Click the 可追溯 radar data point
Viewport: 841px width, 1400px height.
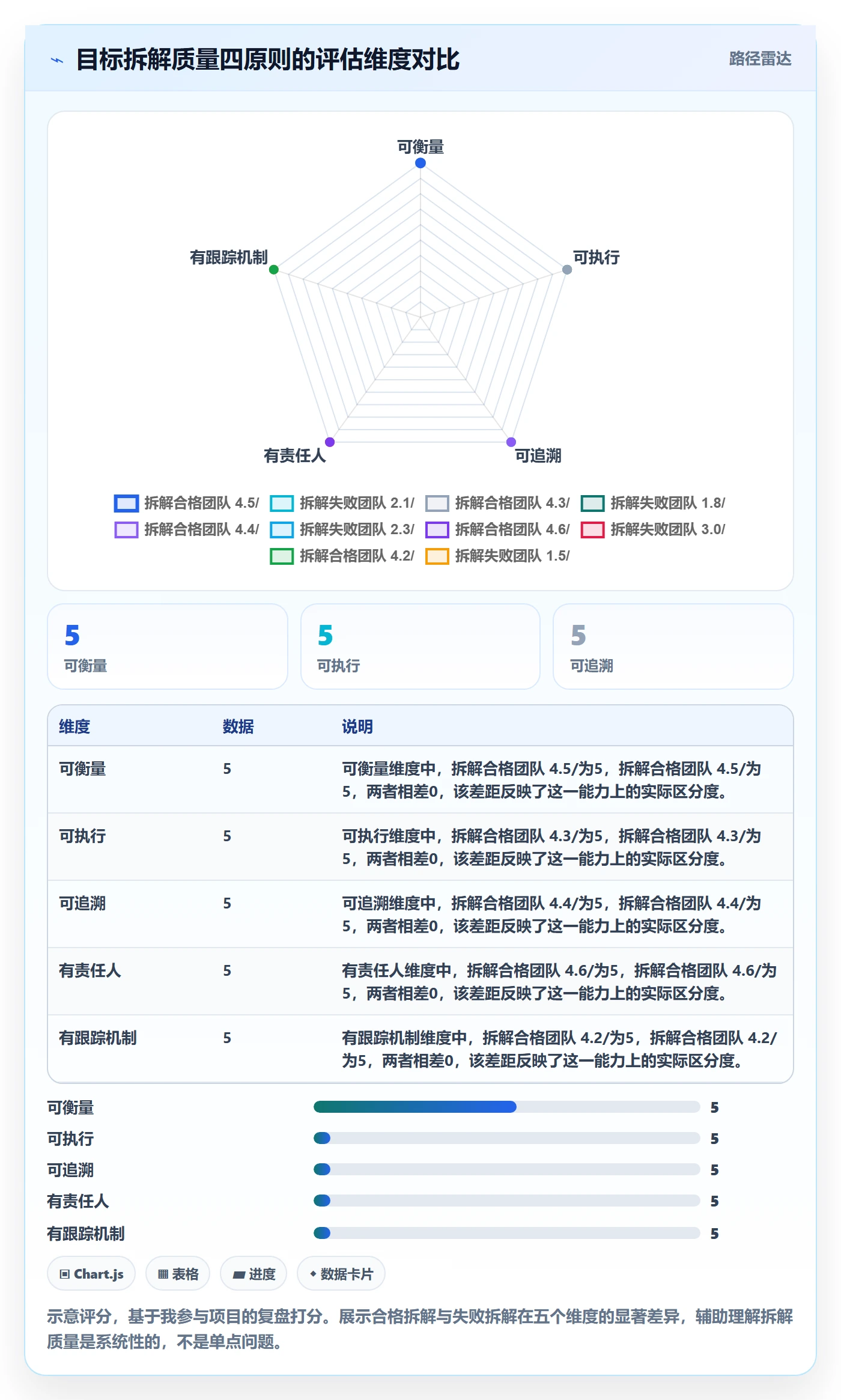tap(511, 442)
